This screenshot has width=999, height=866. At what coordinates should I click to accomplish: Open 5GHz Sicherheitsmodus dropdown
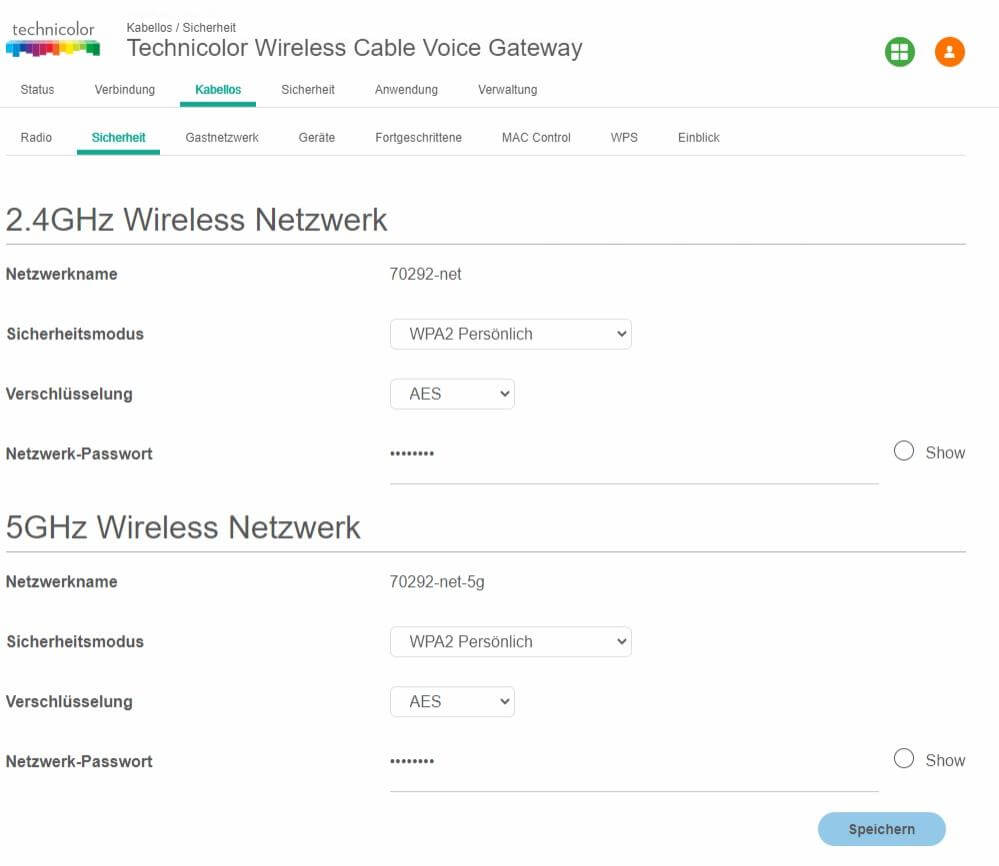pos(510,642)
